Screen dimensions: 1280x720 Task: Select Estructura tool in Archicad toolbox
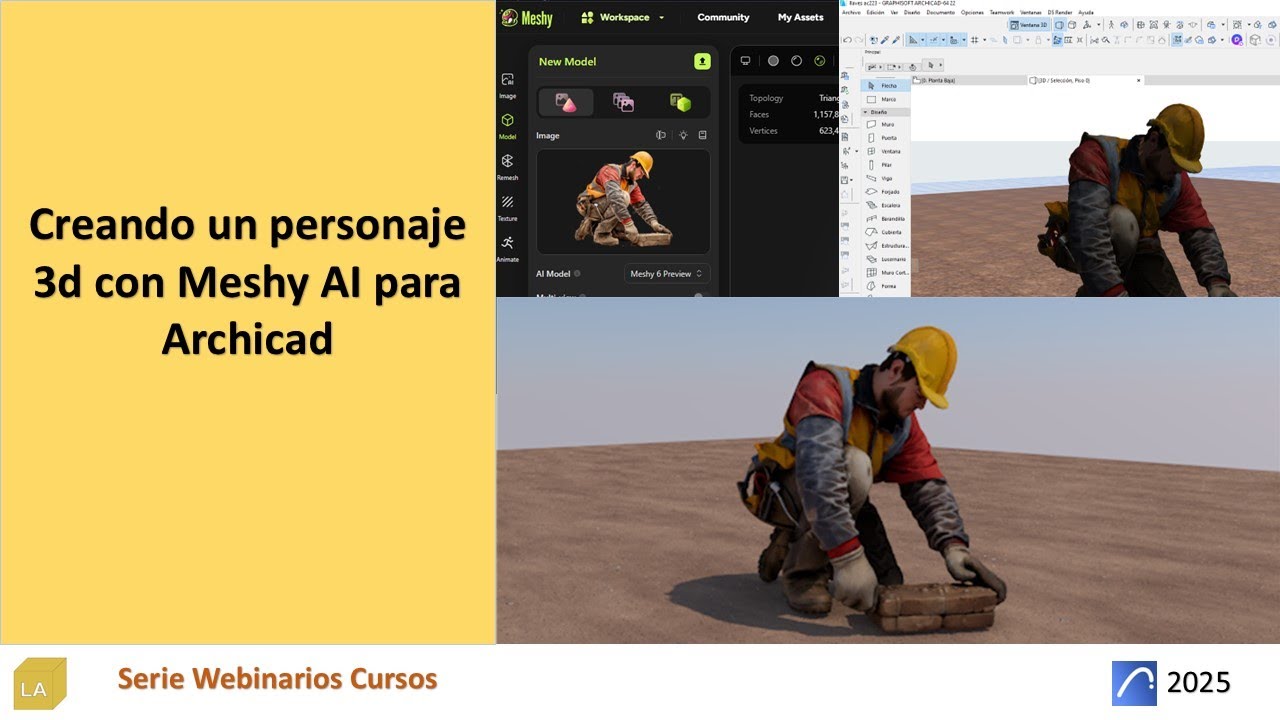point(888,245)
